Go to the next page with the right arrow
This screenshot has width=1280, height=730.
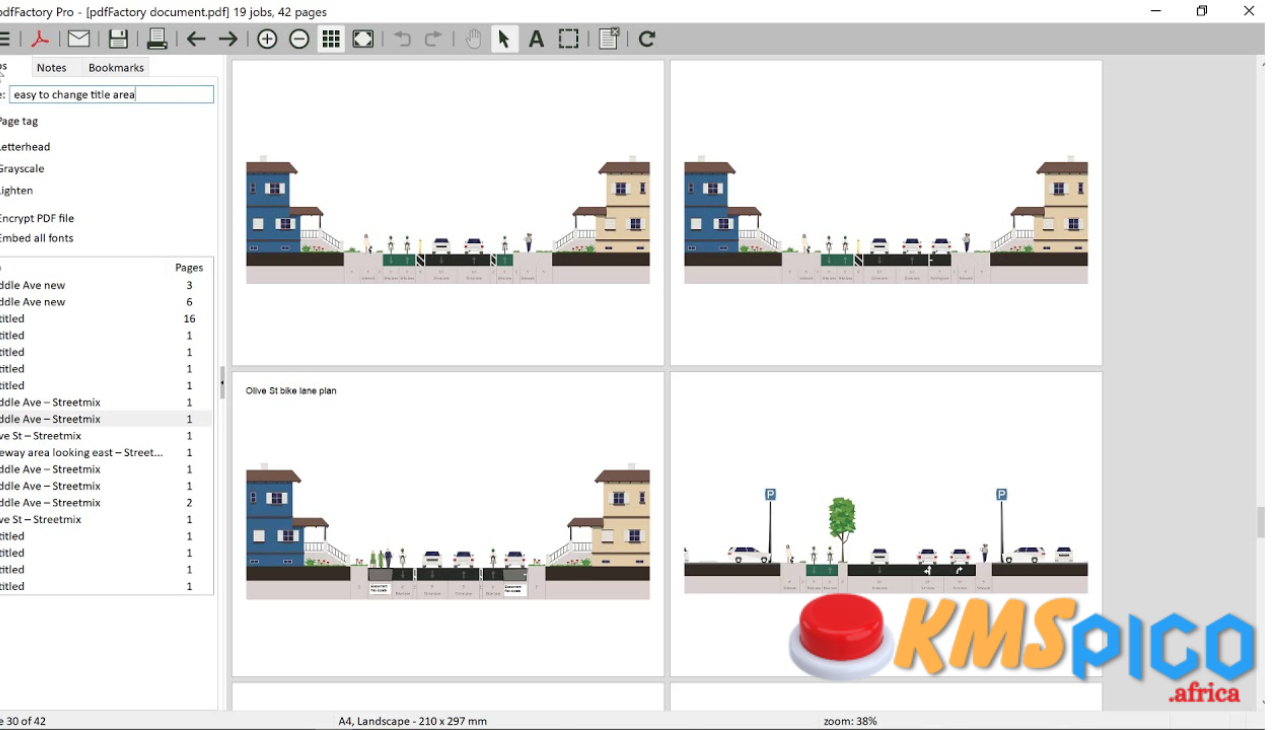228,39
